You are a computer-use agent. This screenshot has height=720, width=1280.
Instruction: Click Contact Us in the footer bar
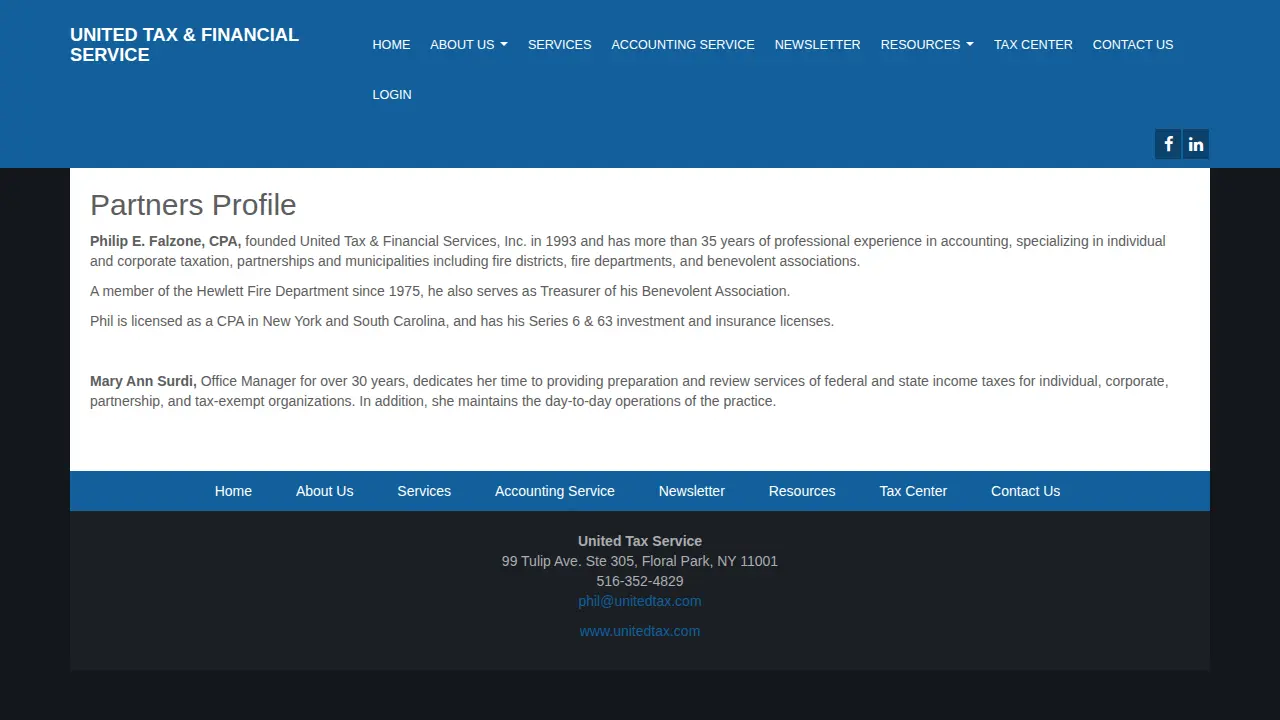(x=1025, y=491)
